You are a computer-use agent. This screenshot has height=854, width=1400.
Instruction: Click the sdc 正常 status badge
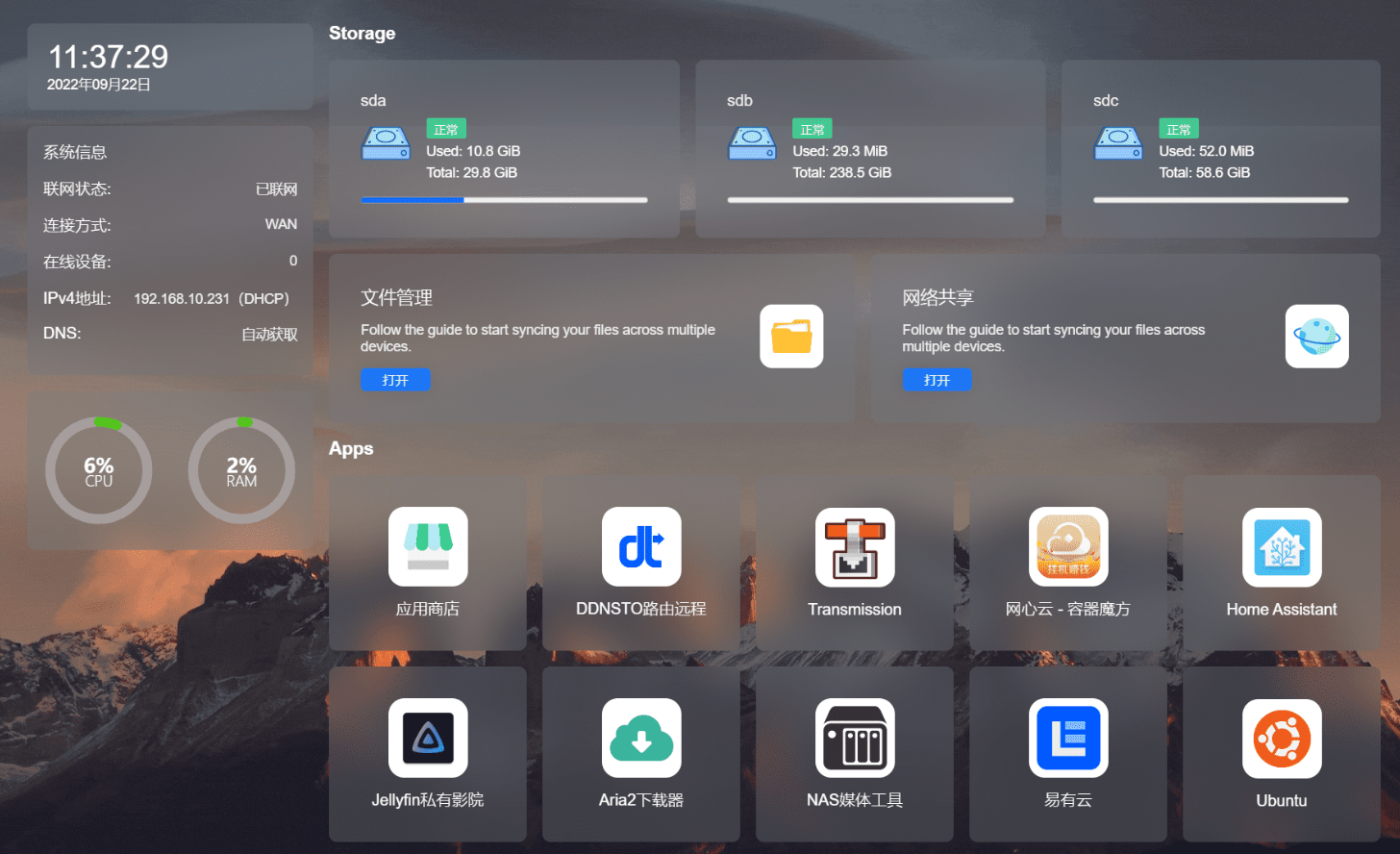[x=1179, y=129]
